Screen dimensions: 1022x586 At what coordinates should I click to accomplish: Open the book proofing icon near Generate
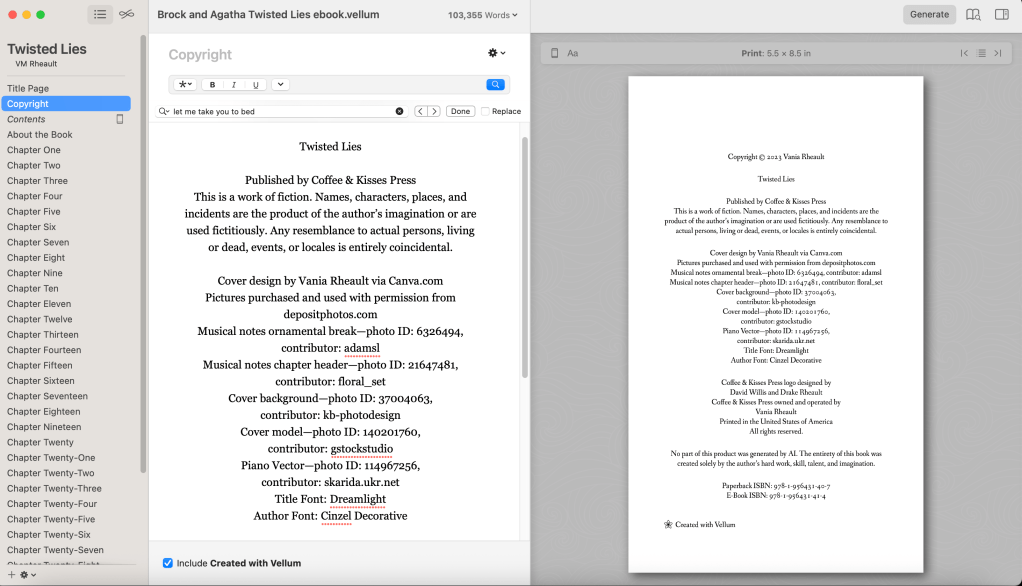click(972, 14)
